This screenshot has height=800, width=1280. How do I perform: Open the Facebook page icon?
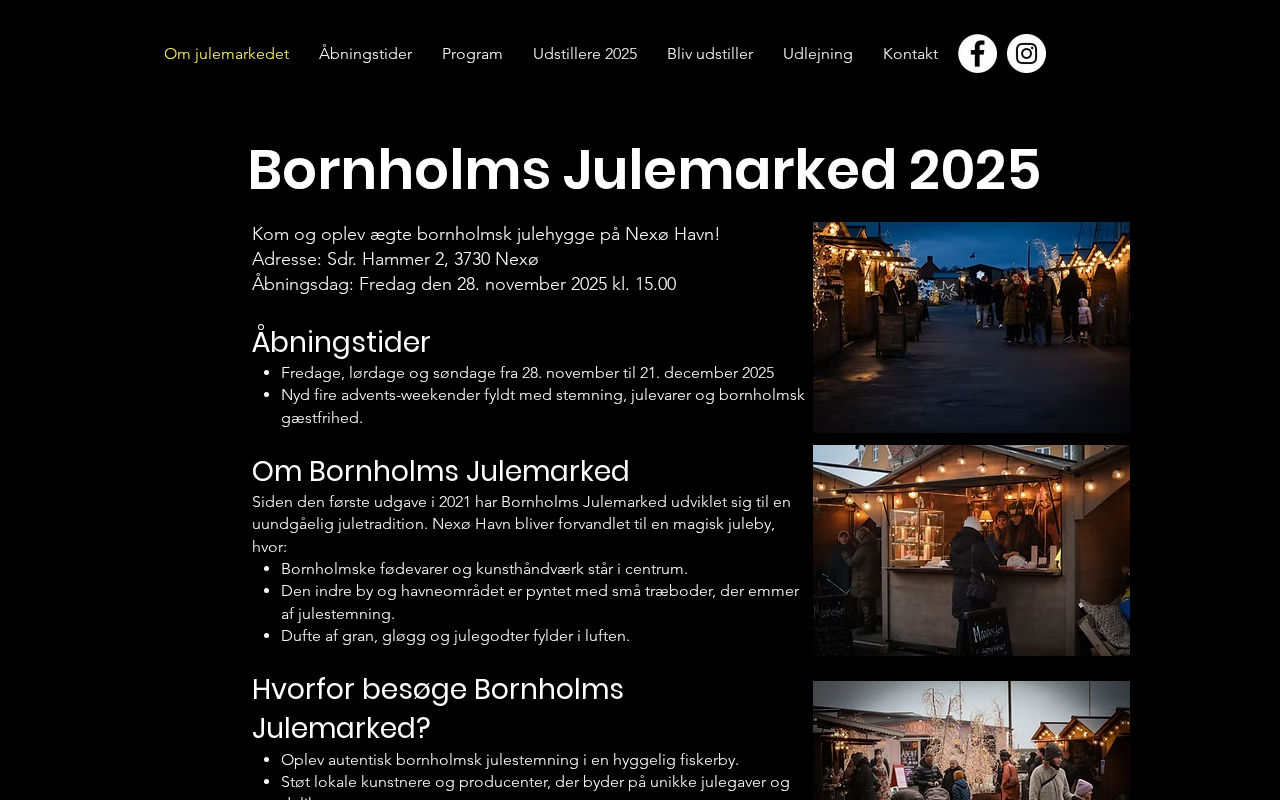[977, 54]
